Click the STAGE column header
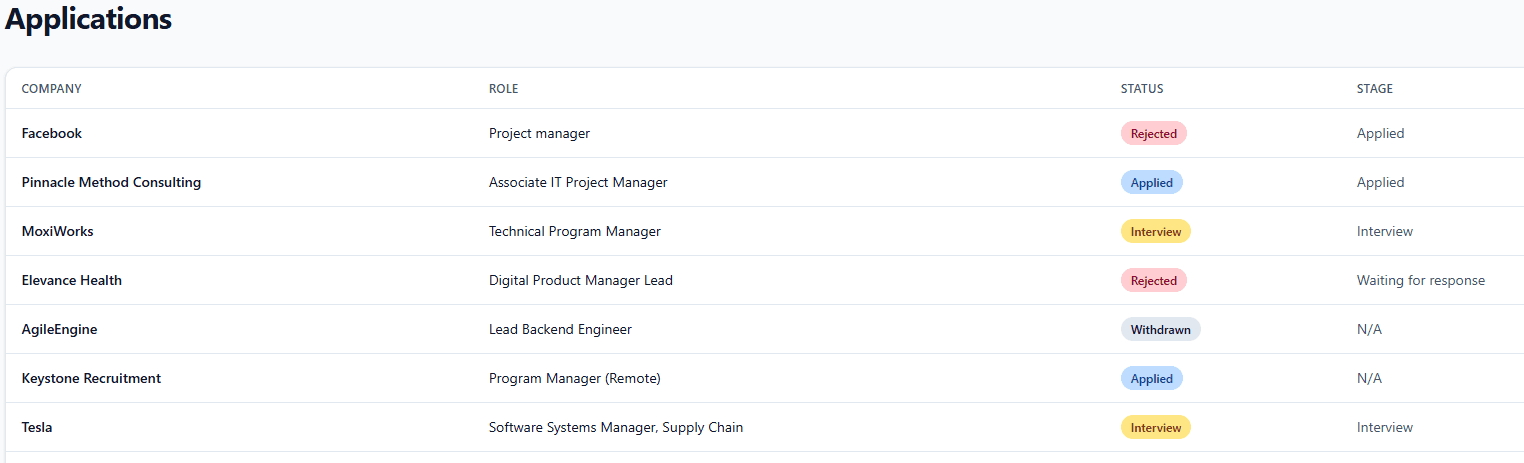This screenshot has width=1524, height=463. [x=1375, y=89]
